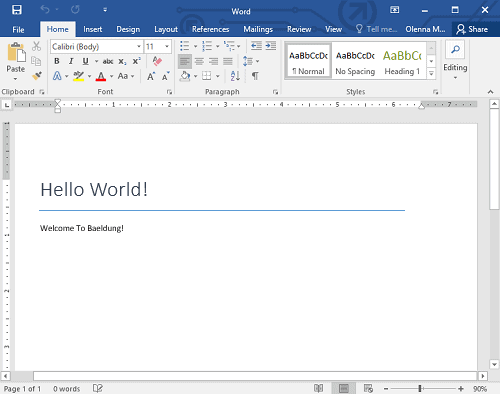The width and height of the screenshot is (500, 394).
Task: Switch to the Insert tab
Action: (92, 30)
